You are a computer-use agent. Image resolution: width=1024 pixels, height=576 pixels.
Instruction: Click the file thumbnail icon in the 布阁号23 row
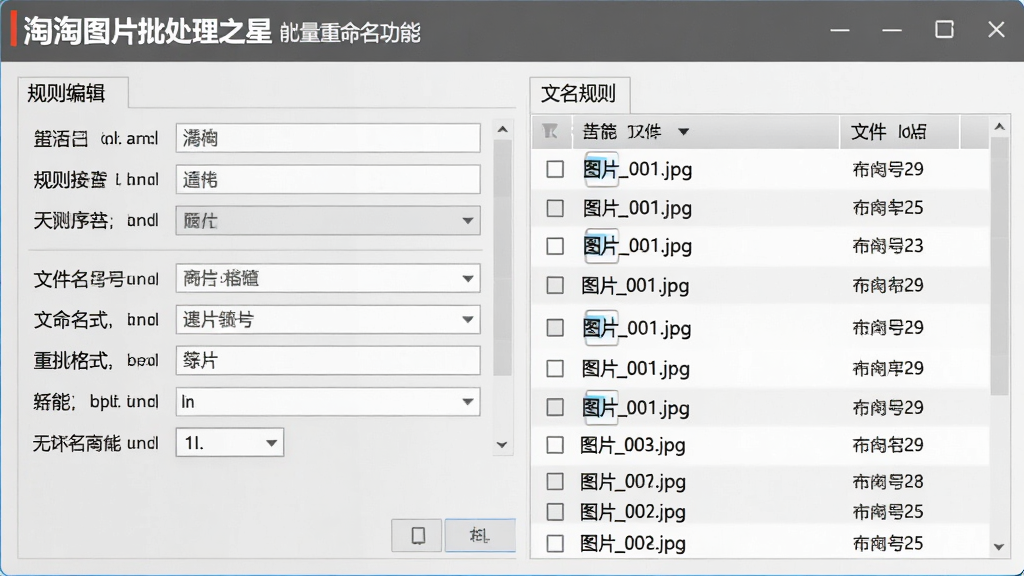coord(601,246)
